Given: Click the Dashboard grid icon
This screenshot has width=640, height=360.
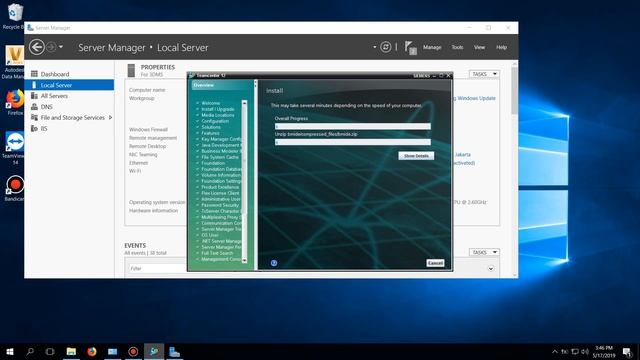Looking at the screenshot, I should click(34, 74).
